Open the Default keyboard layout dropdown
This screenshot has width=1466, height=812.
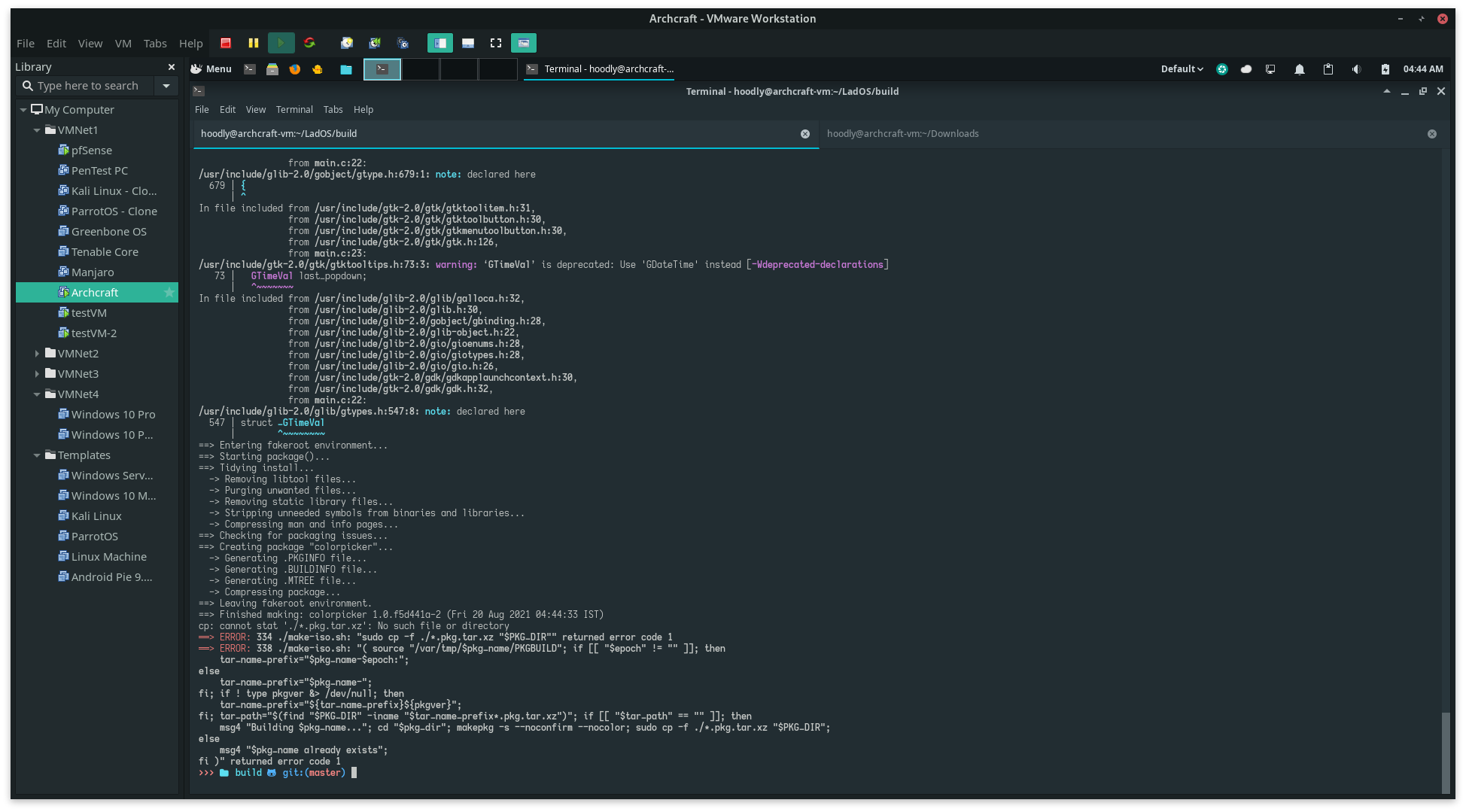point(1182,69)
